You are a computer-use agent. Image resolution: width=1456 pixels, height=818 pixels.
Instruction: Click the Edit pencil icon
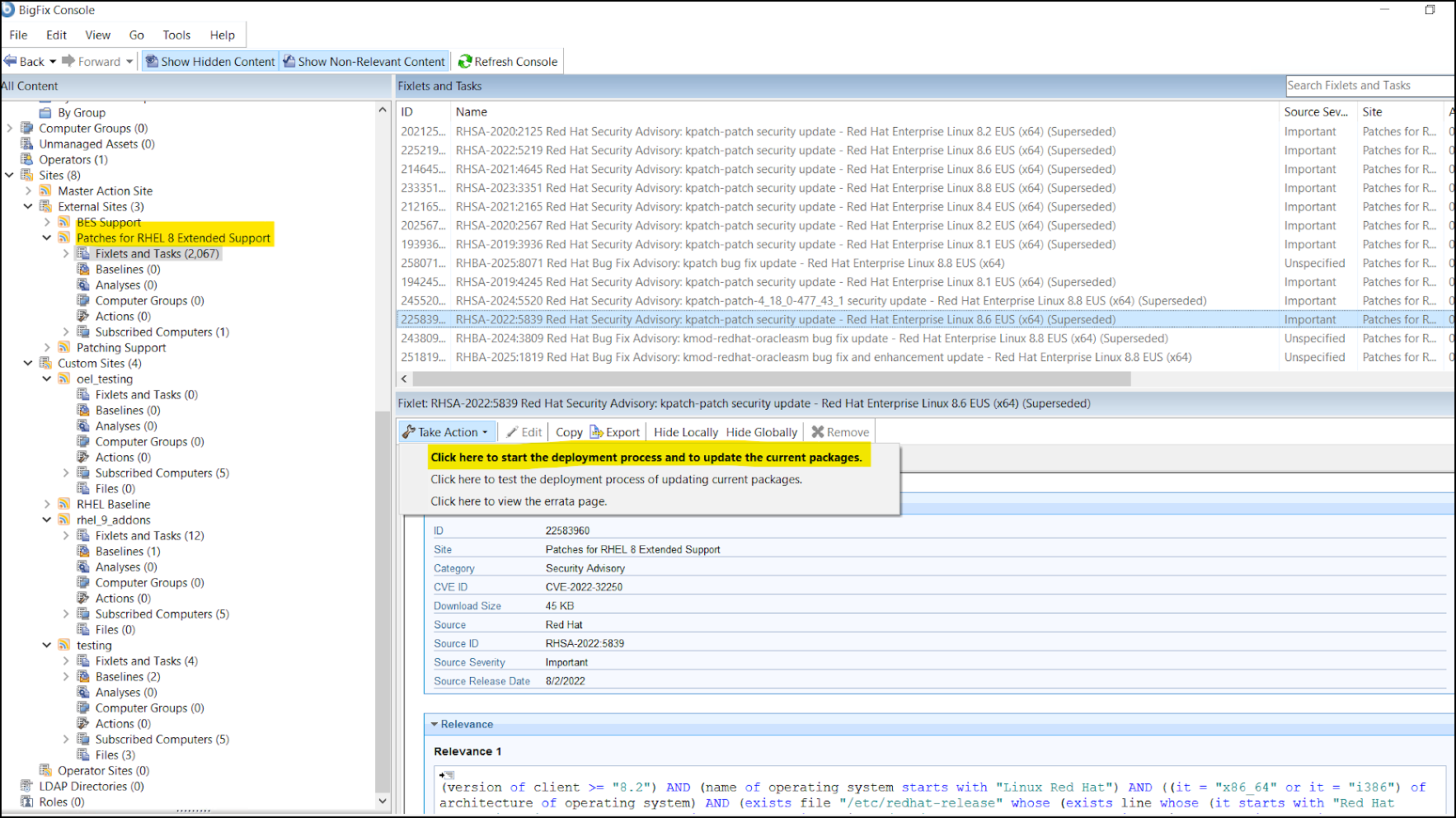tap(511, 431)
